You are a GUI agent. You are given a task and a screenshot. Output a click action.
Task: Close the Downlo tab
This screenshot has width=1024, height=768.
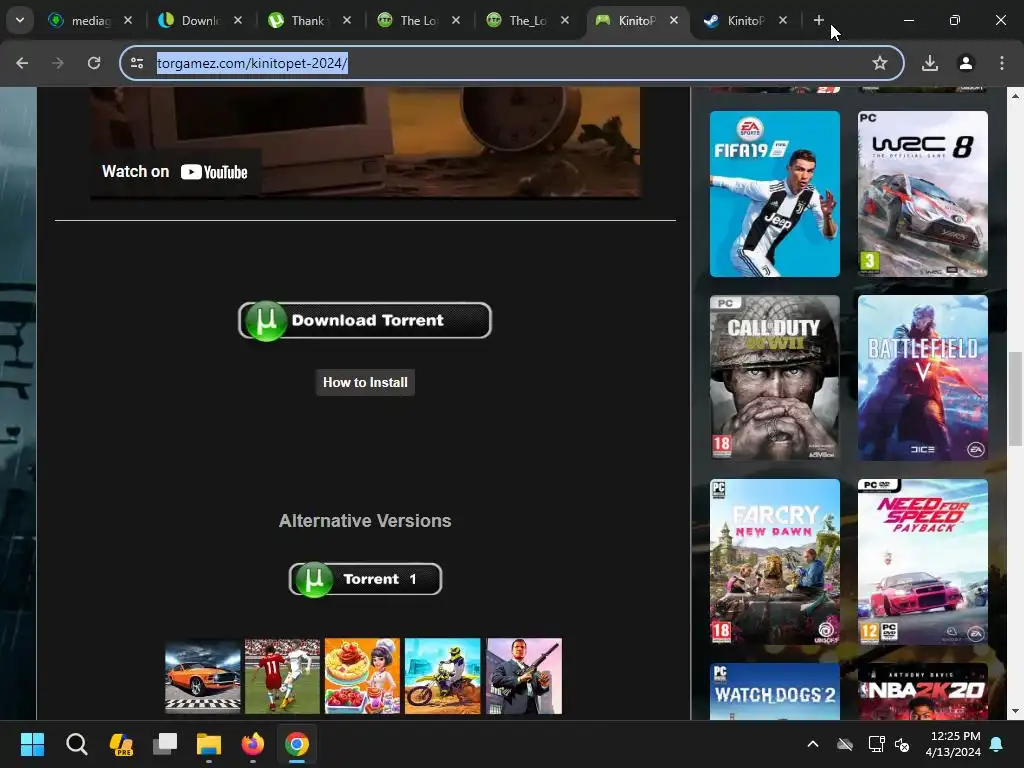click(x=238, y=20)
